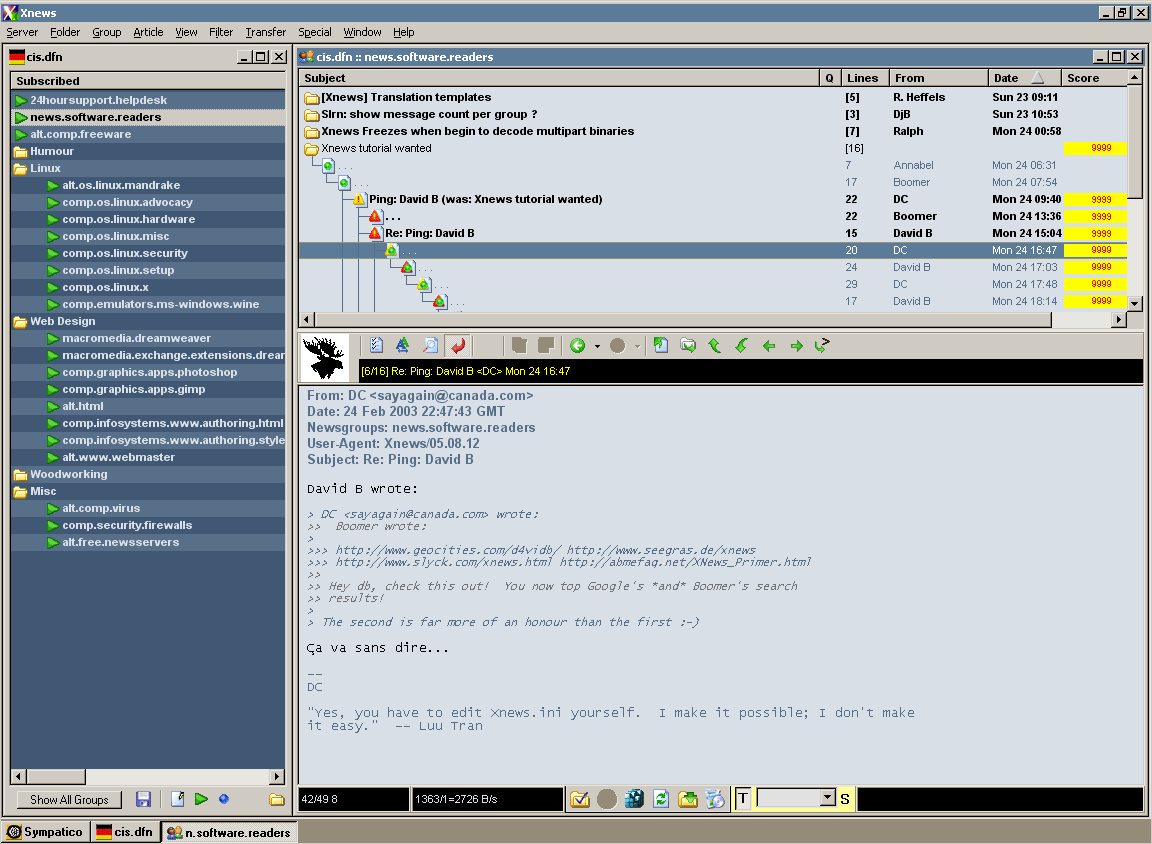This screenshot has width=1152, height=844.
Task: Sort articles by the Date column header
Action: coord(1006,78)
